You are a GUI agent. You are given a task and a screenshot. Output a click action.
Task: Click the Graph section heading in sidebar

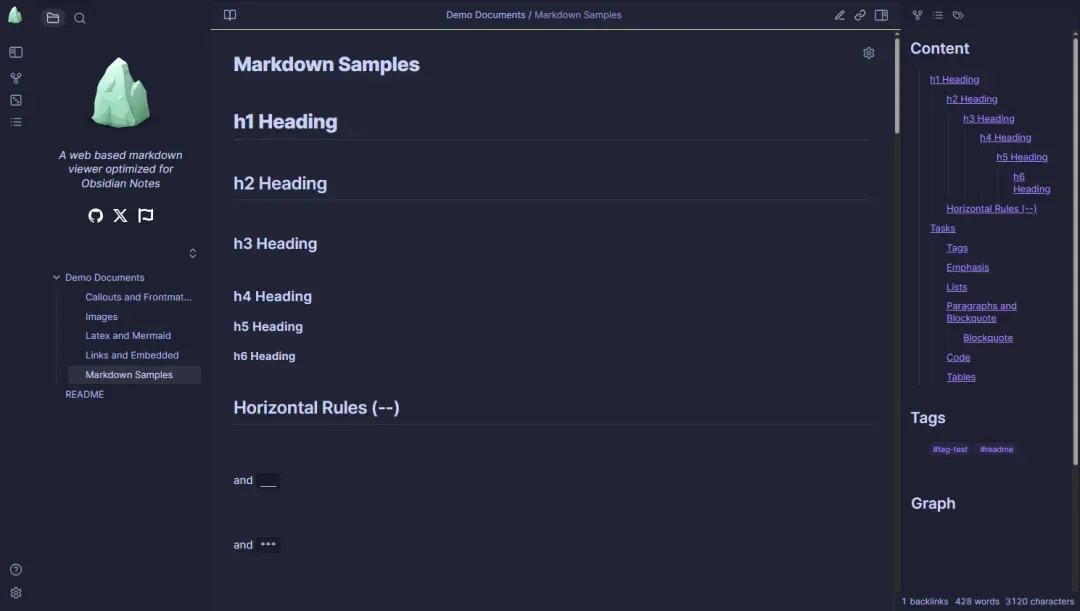click(x=933, y=504)
